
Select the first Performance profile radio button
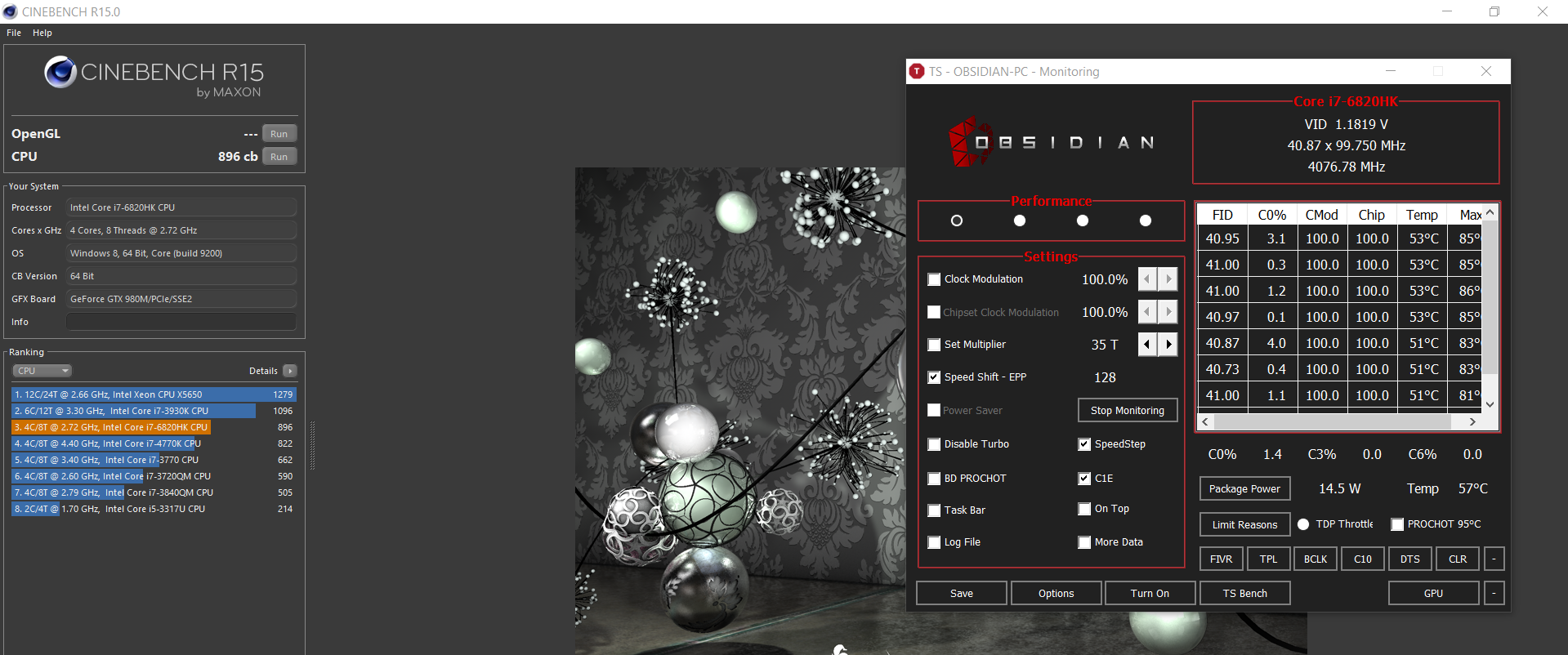(957, 221)
